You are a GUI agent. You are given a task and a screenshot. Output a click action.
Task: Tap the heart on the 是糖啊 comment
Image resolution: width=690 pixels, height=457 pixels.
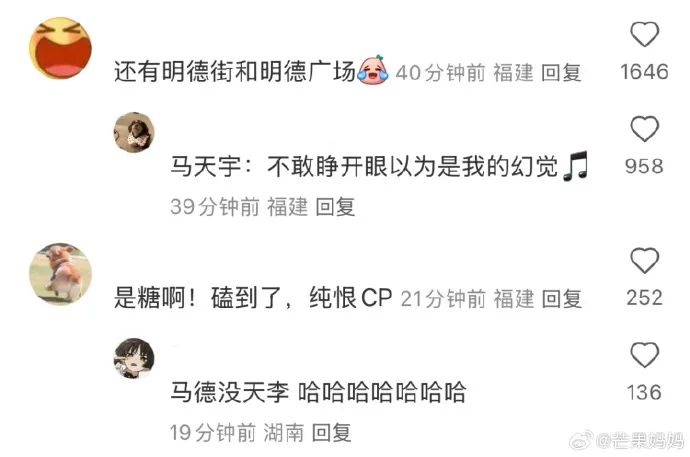click(644, 260)
